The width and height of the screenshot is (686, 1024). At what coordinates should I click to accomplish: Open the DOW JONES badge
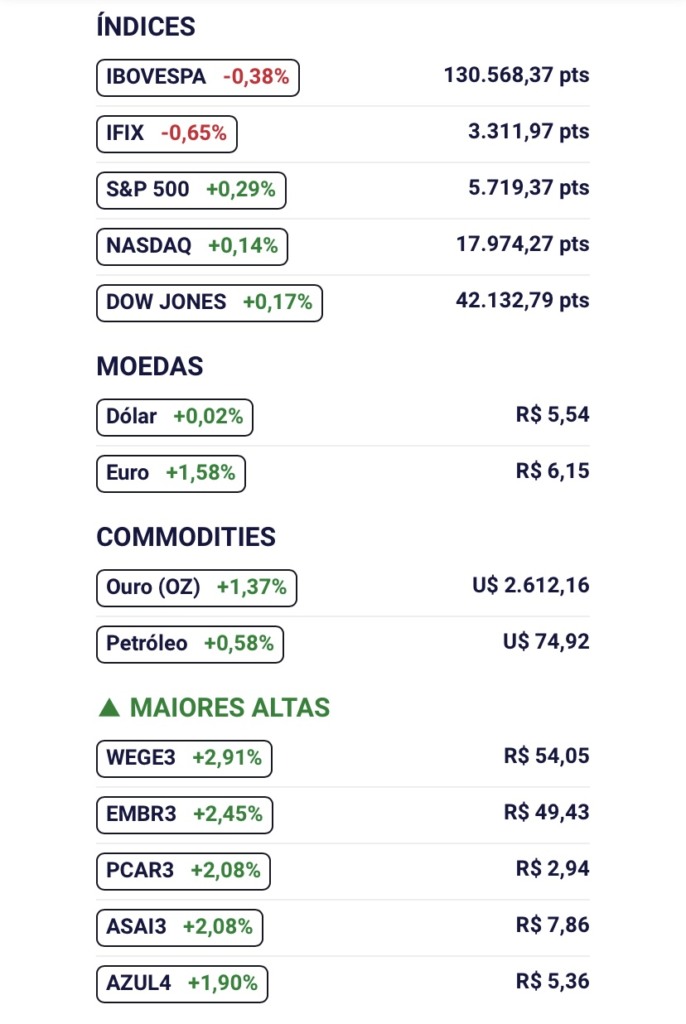[x=209, y=302]
